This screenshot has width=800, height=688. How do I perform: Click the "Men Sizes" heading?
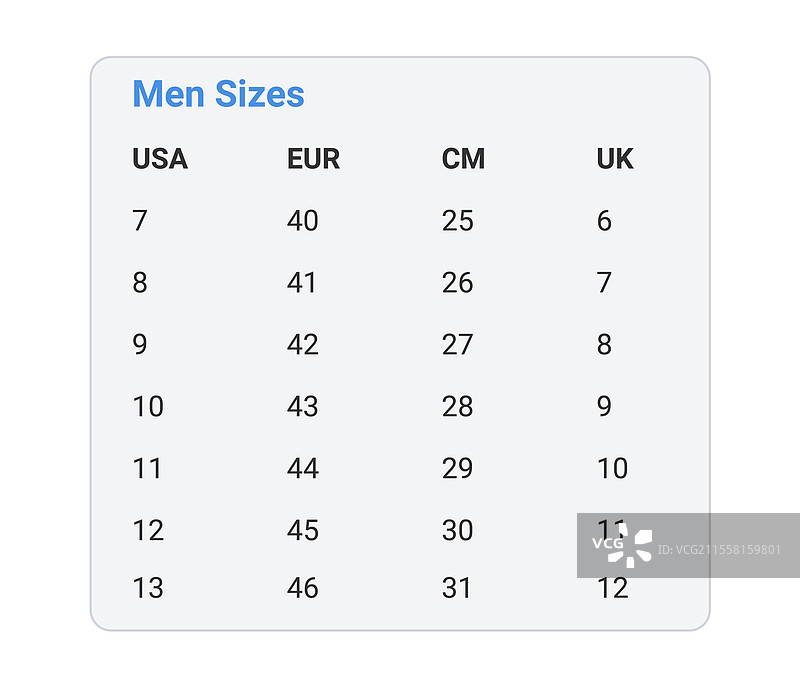tap(218, 94)
